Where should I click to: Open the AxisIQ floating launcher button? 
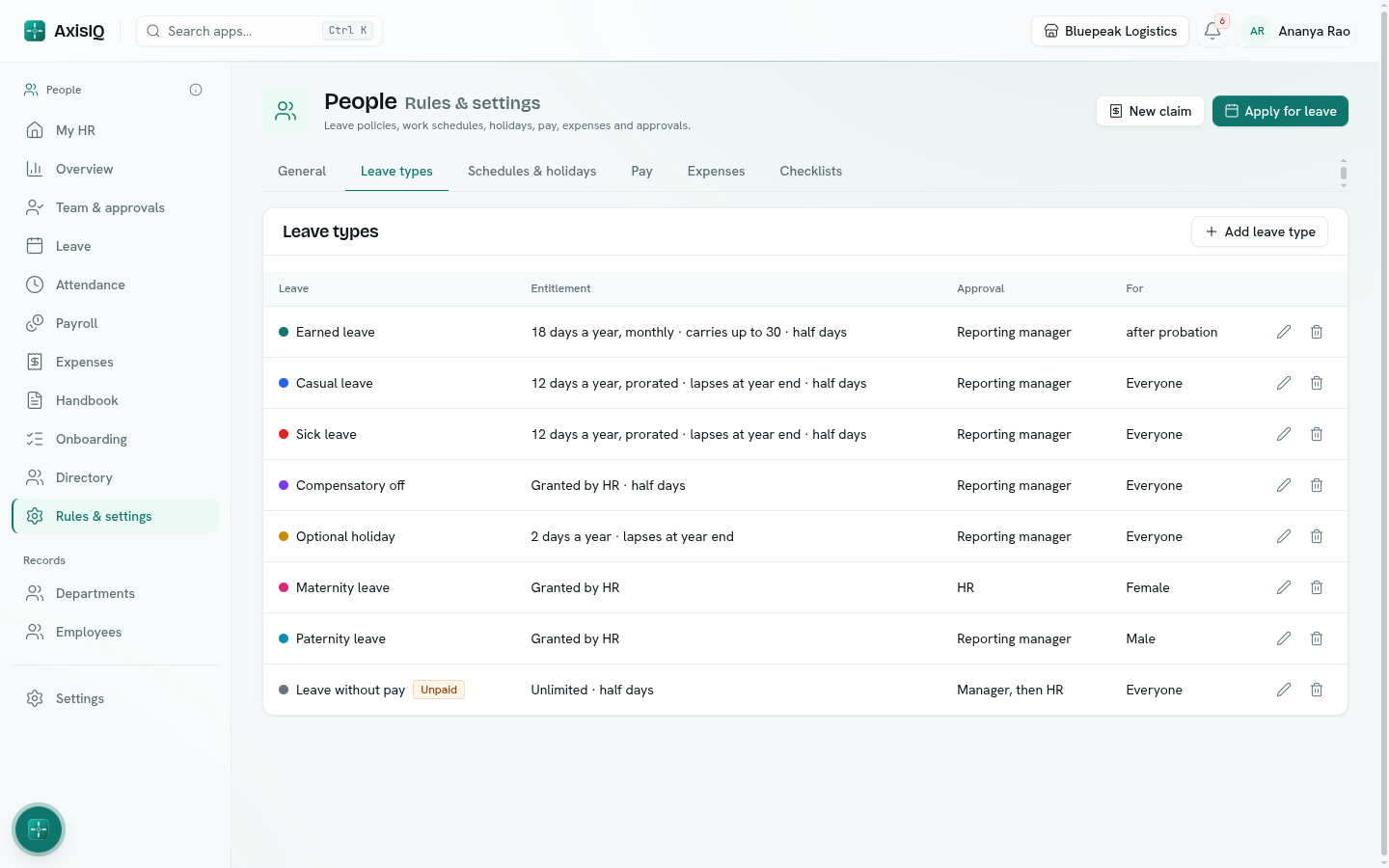[39, 829]
